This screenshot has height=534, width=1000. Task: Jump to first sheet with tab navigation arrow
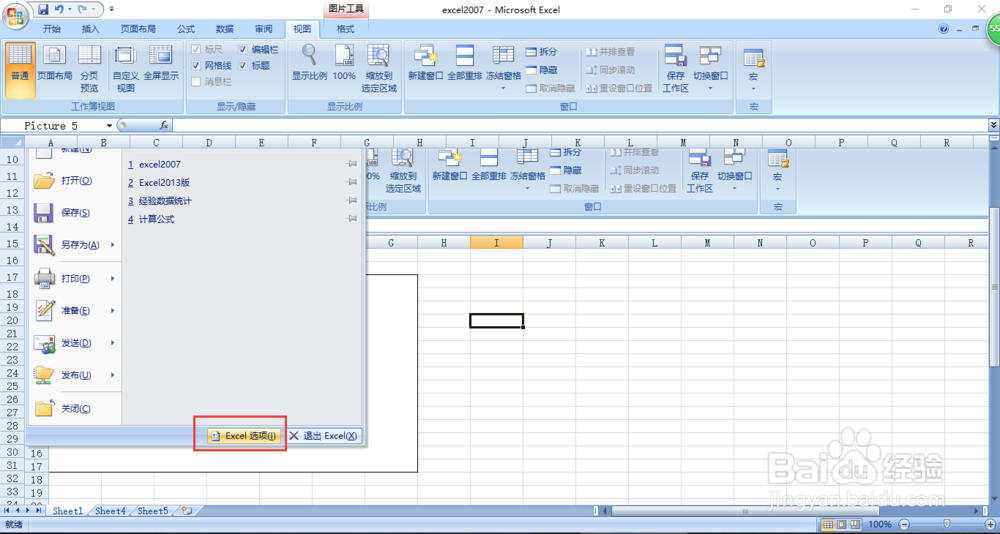(8, 511)
